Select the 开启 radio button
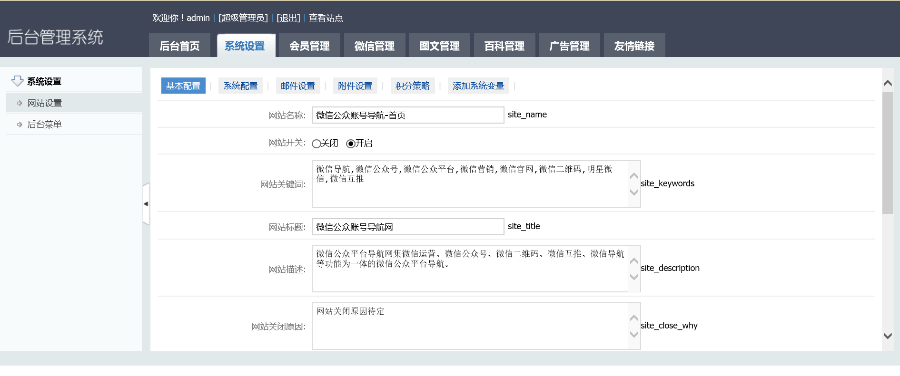 pos(351,144)
